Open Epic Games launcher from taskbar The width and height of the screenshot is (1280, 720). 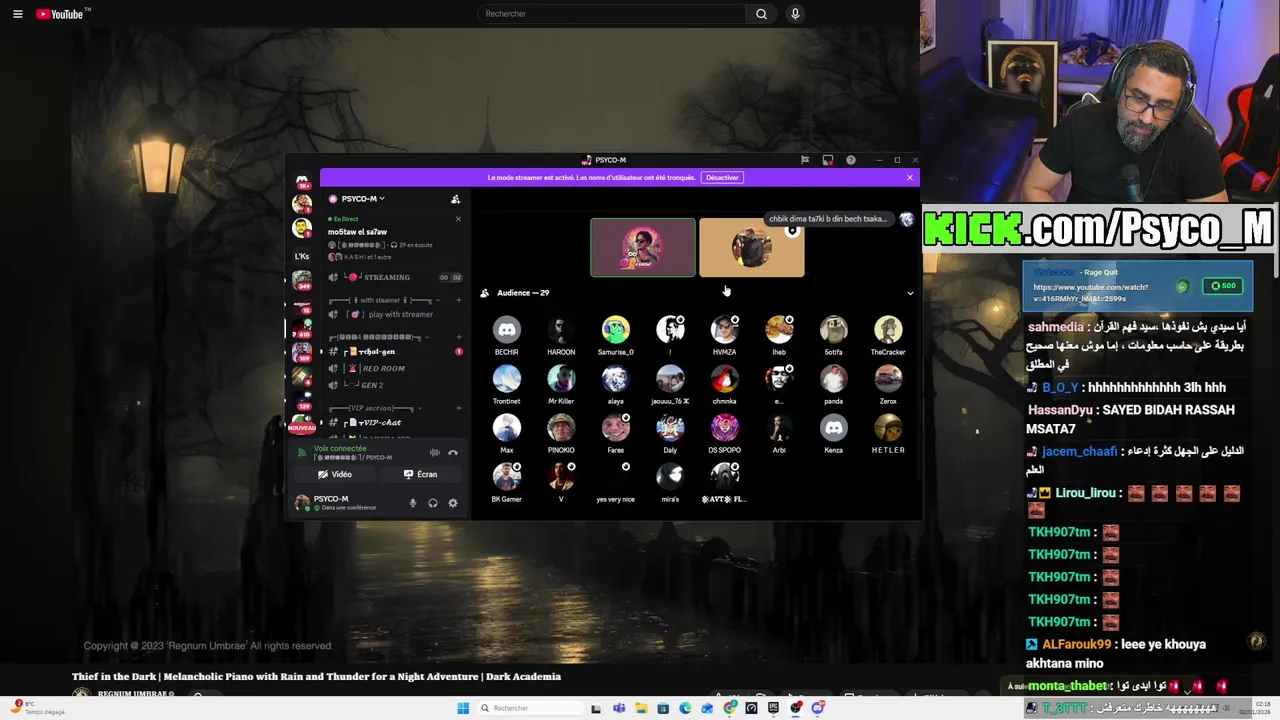click(x=773, y=708)
